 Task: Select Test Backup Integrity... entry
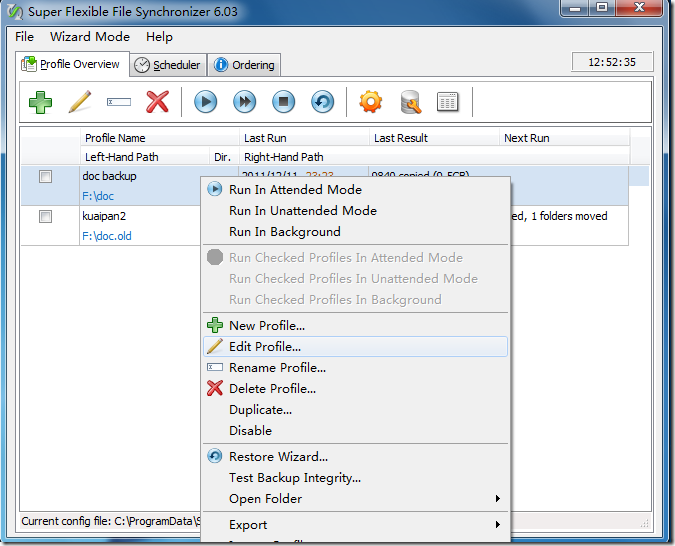point(356,478)
